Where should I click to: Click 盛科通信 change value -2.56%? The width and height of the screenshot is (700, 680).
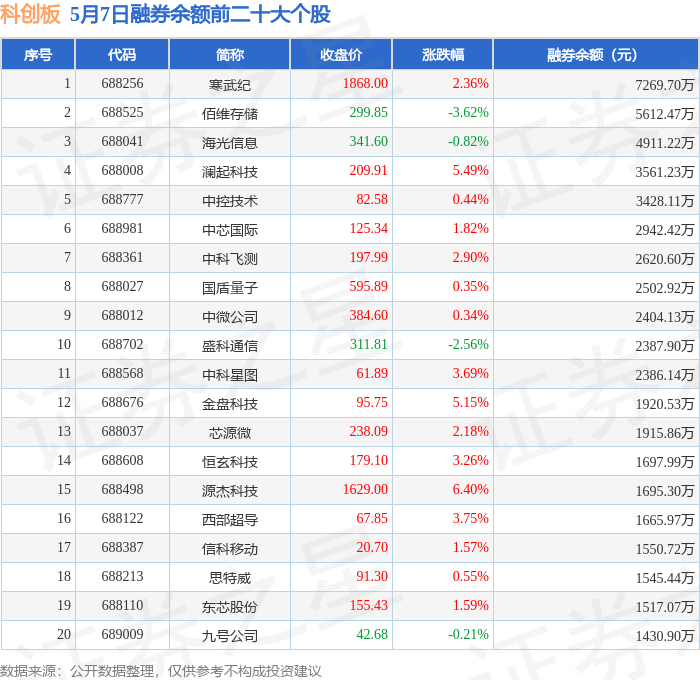(468, 344)
